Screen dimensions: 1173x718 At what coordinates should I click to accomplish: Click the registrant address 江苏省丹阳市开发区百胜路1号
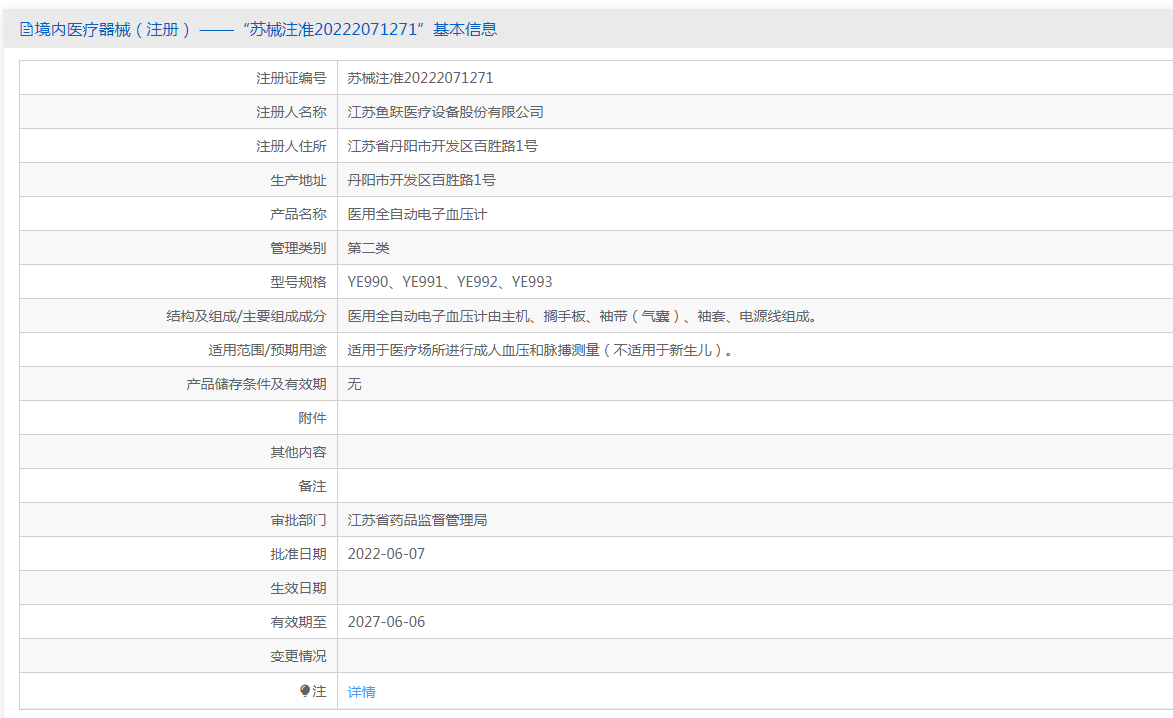coord(442,146)
